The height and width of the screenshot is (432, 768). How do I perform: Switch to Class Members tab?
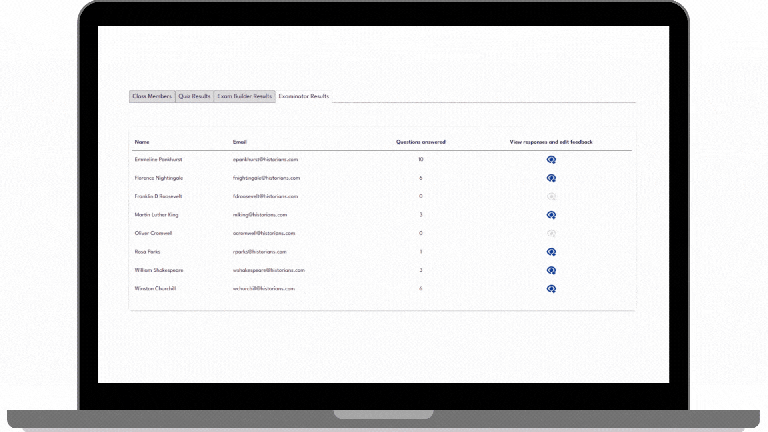tap(152, 96)
